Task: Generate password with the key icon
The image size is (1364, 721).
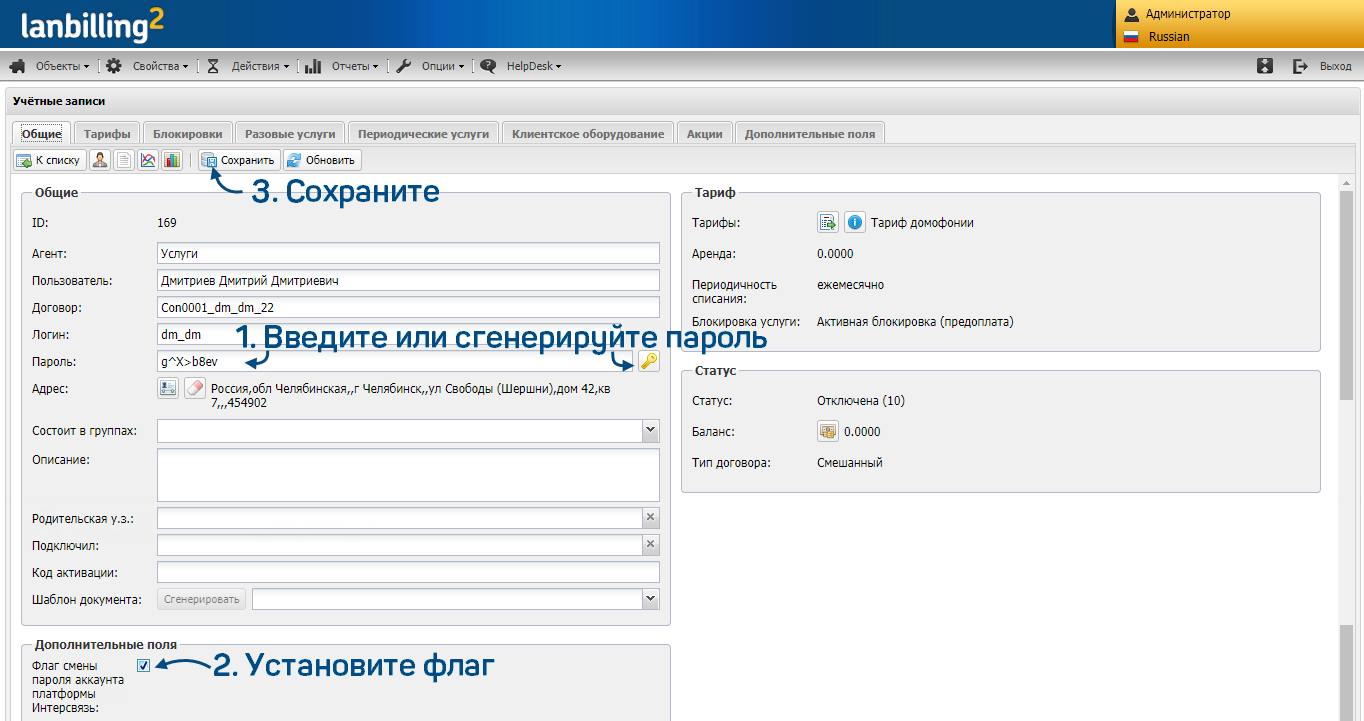Action: point(649,361)
